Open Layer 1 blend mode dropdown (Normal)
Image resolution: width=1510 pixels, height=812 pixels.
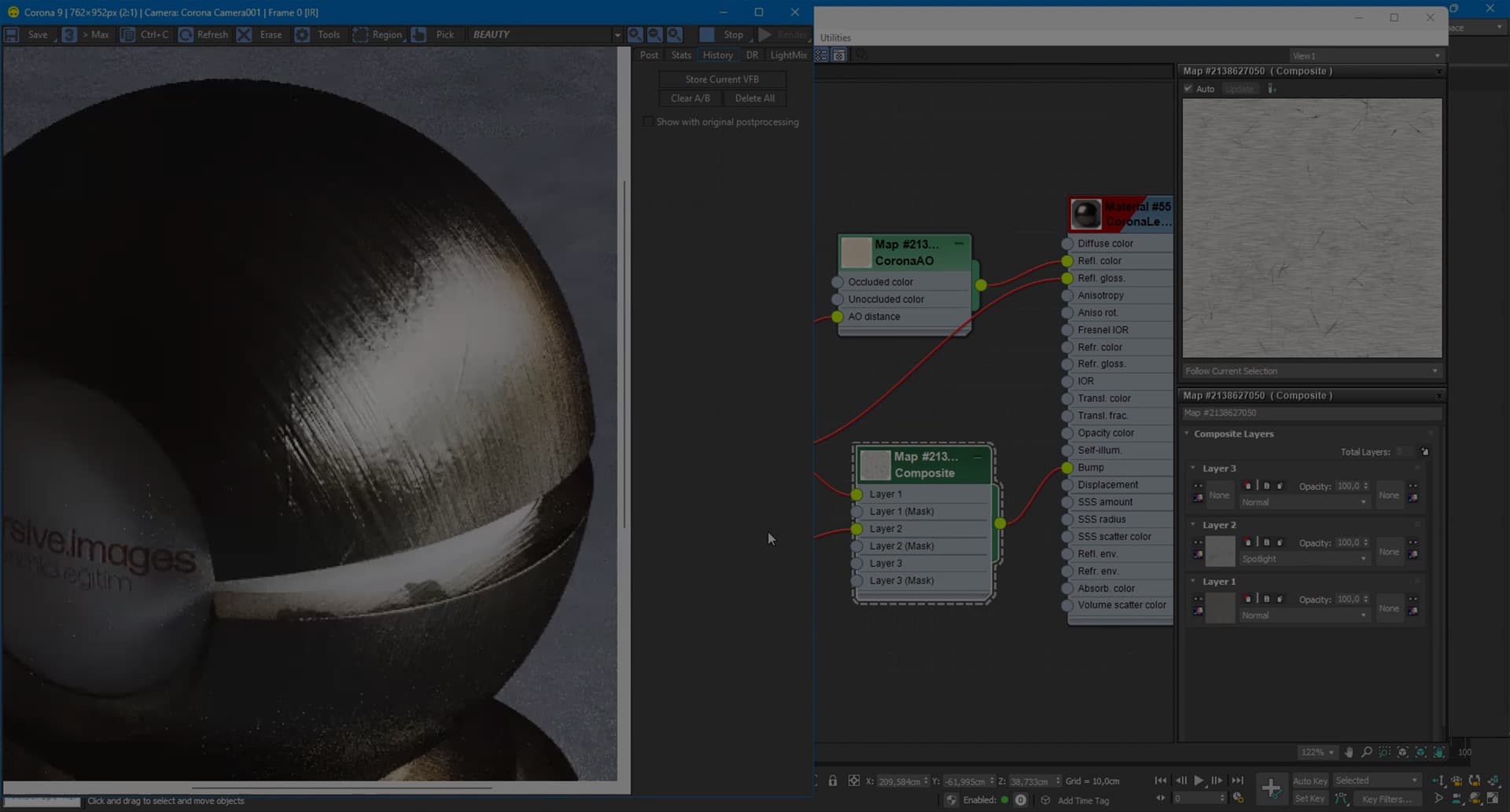pos(1304,615)
